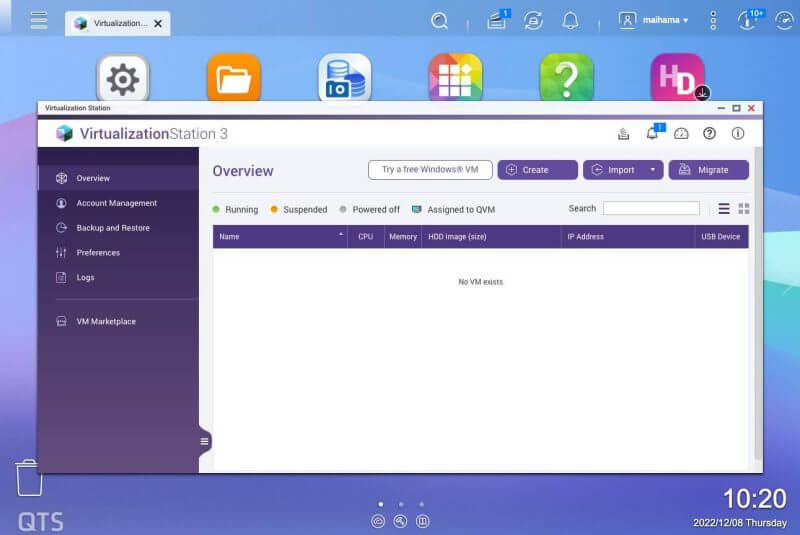Open File Station folder desktop icon
800x535 pixels.
pyautogui.click(x=234, y=79)
